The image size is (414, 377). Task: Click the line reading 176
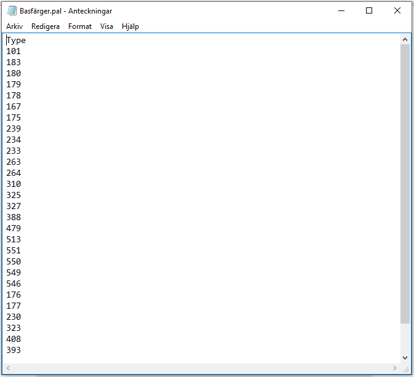[13, 295]
